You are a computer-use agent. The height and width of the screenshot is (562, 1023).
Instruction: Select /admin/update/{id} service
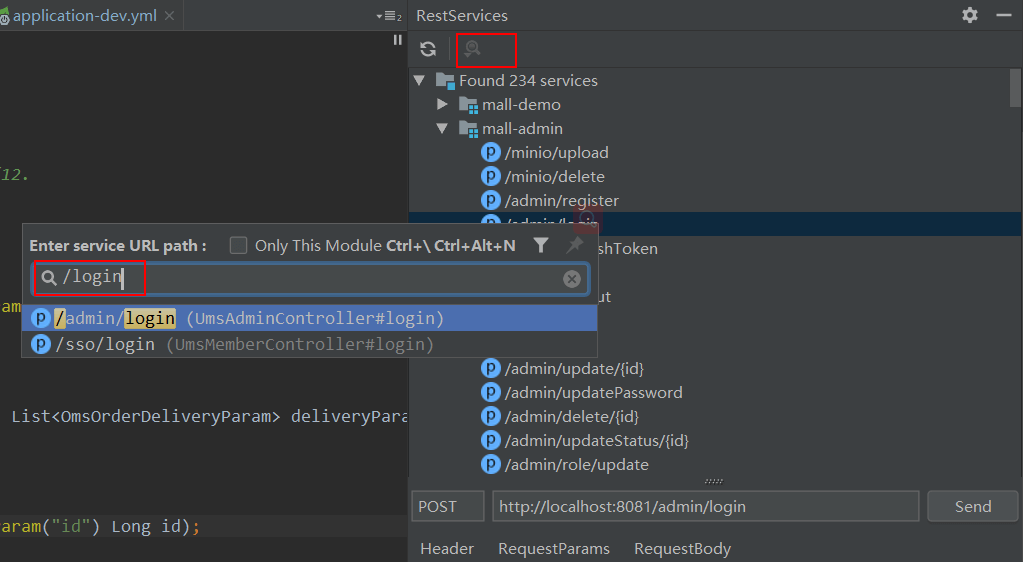tap(574, 369)
